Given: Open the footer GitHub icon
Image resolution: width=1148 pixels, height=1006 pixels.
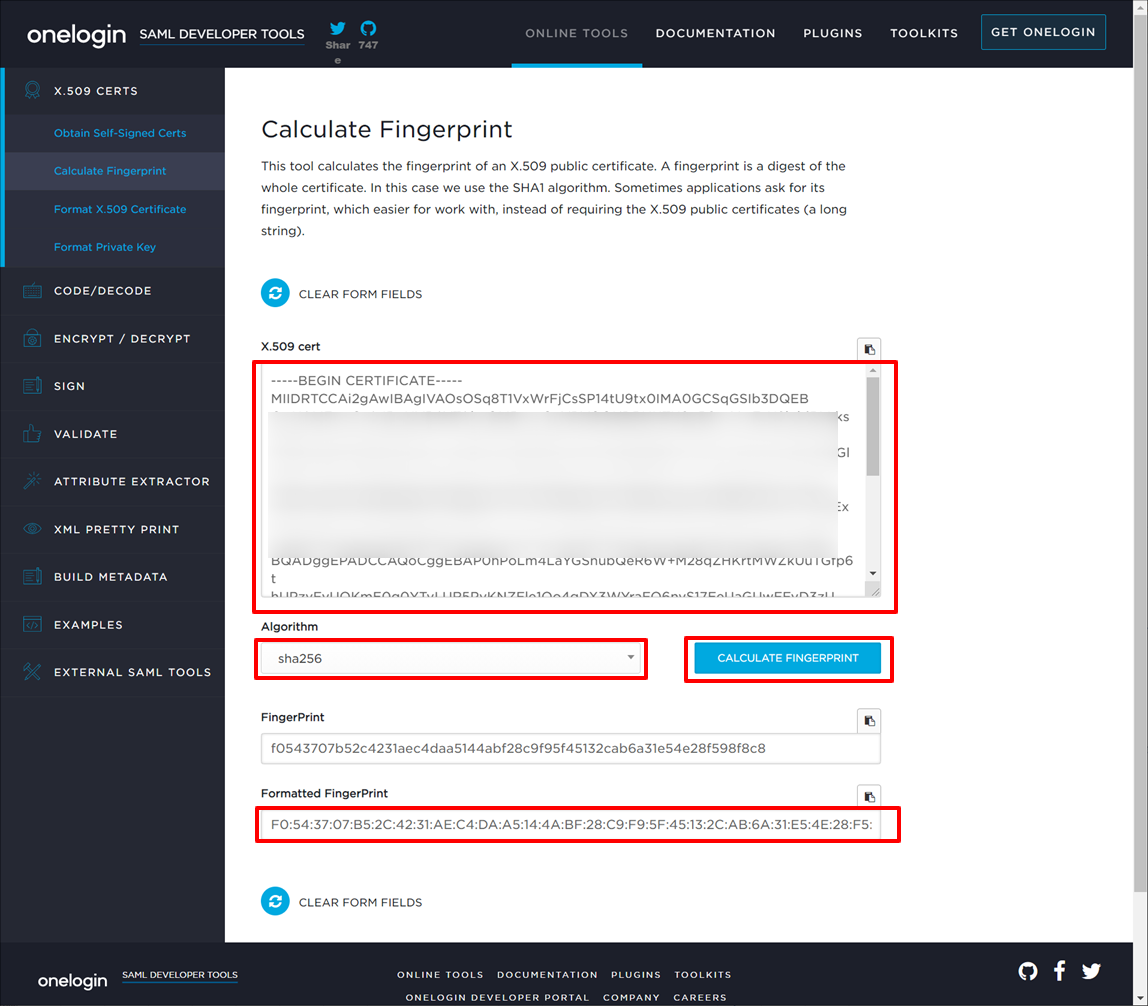Looking at the screenshot, I should point(1028,971).
